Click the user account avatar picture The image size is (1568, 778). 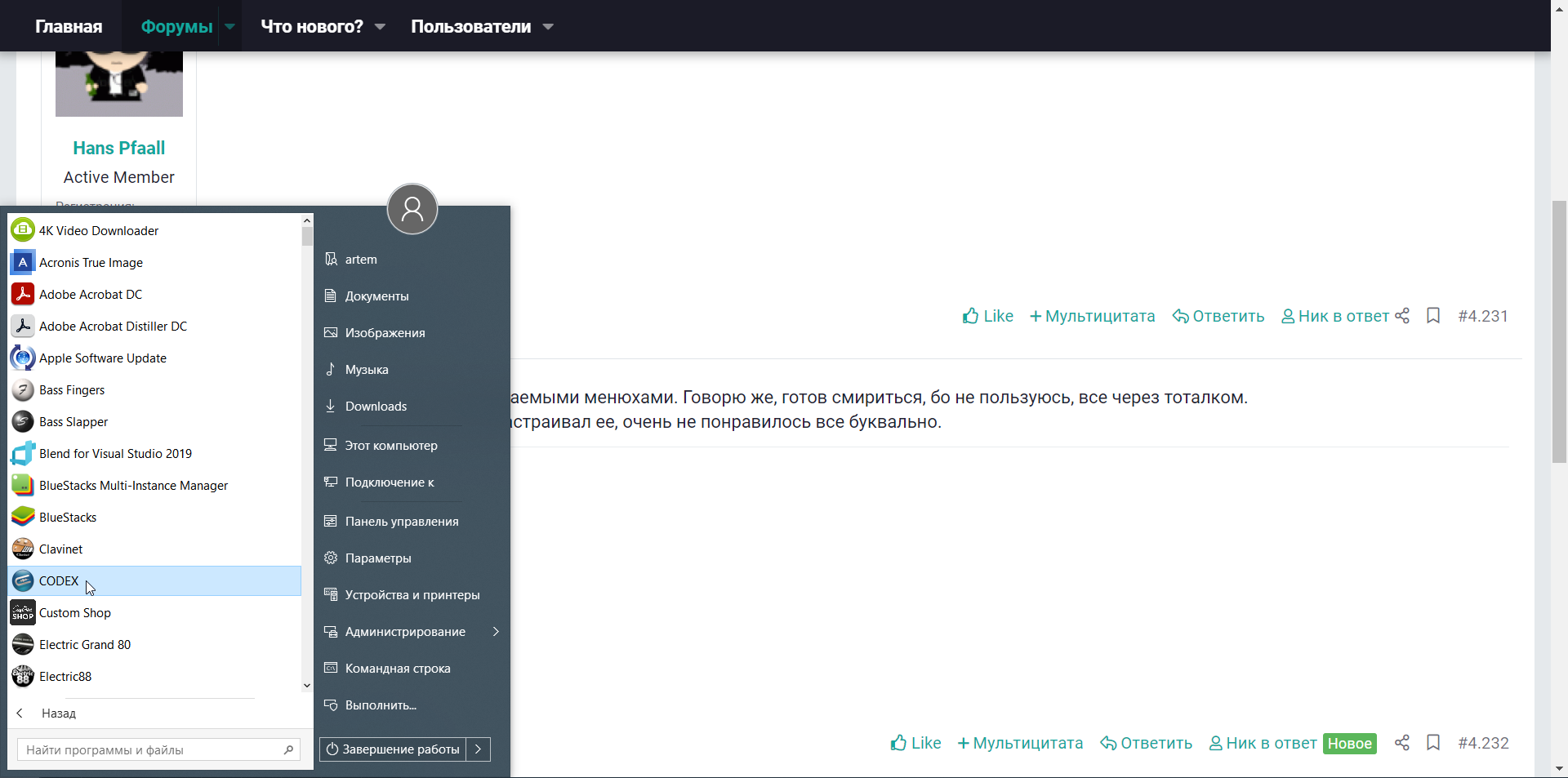[412, 209]
